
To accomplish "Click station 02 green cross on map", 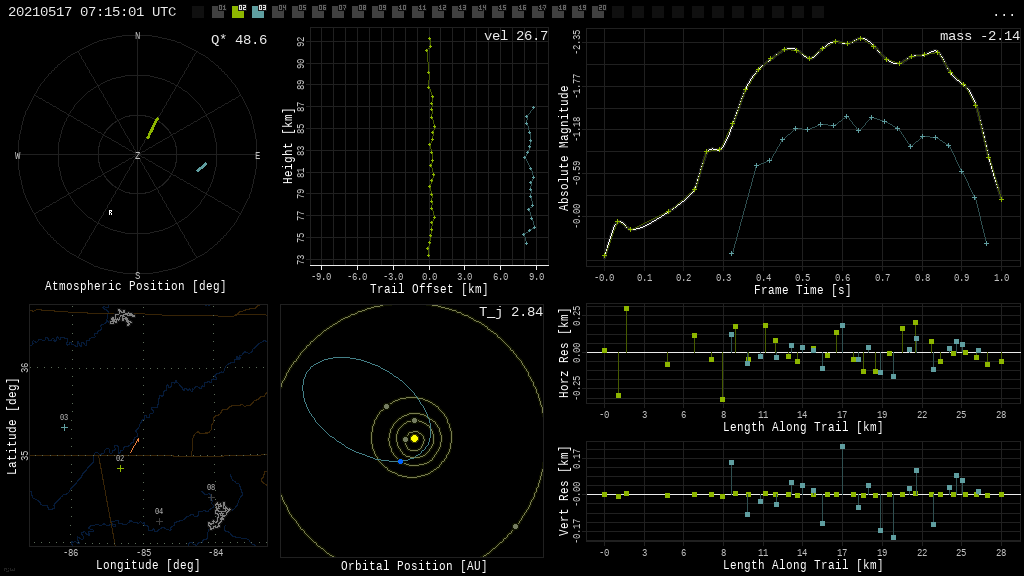I will click(x=120, y=468).
